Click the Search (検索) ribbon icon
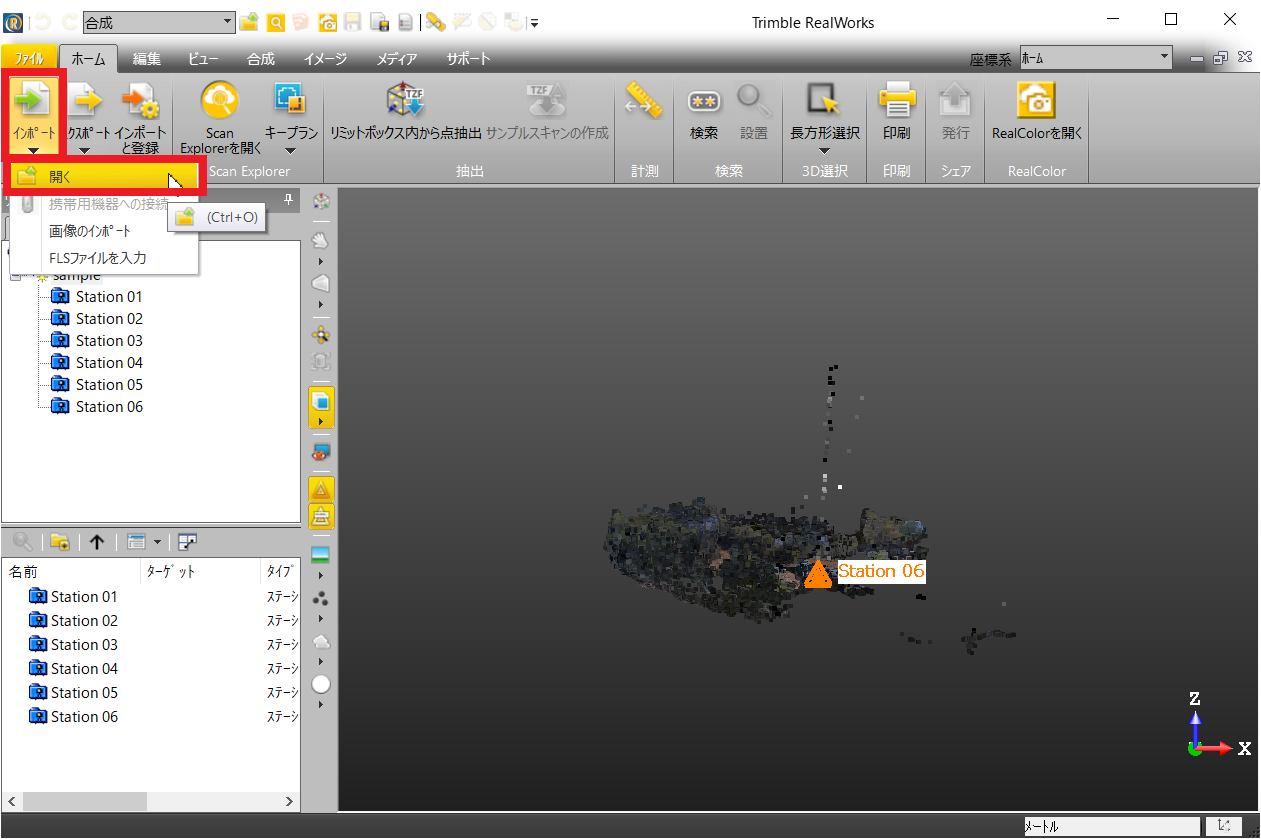 coord(704,100)
